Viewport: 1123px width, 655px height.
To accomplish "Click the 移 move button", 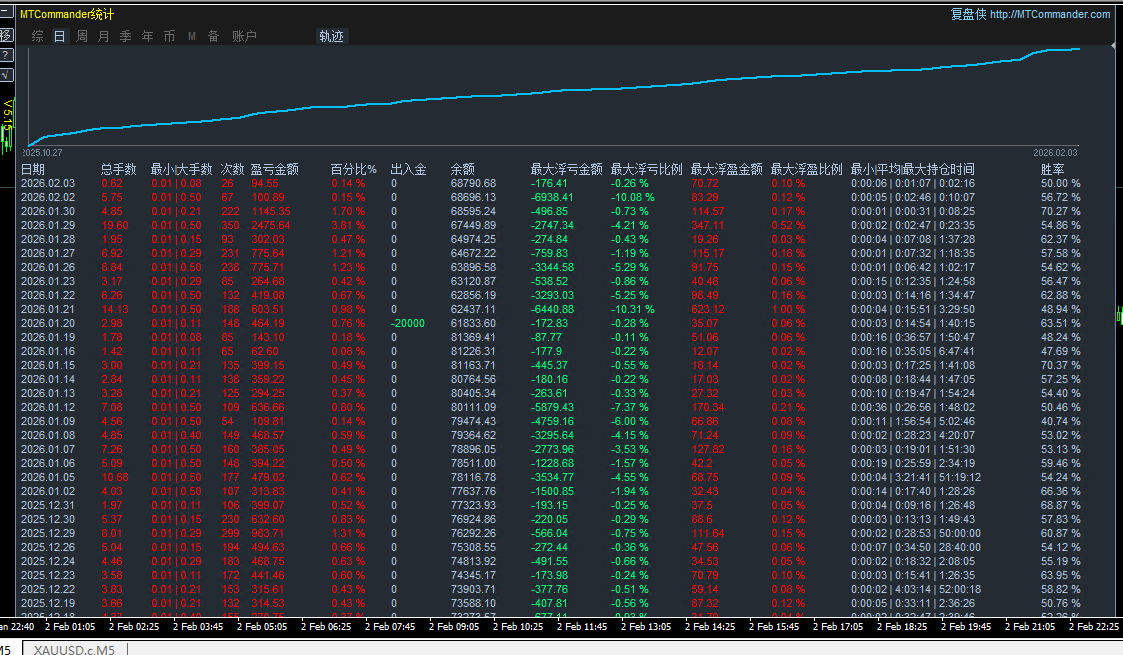I will [x=6, y=35].
